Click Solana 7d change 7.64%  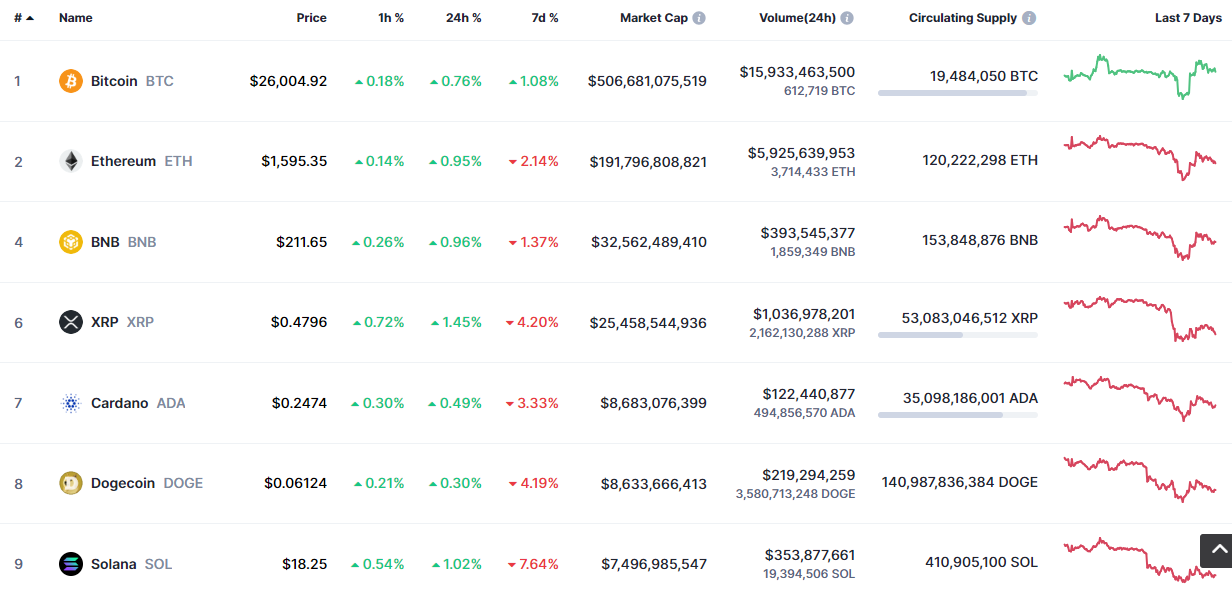pos(534,564)
